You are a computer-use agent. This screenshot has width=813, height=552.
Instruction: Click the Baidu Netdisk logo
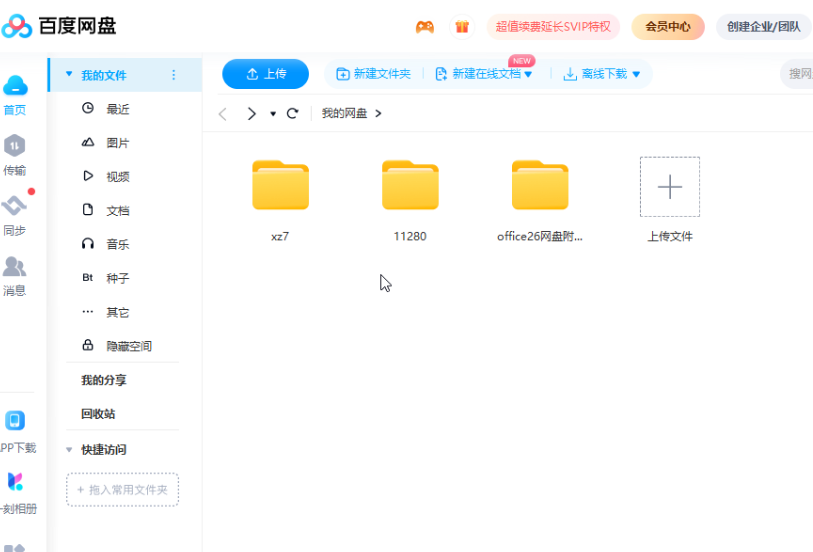[x=59, y=26]
